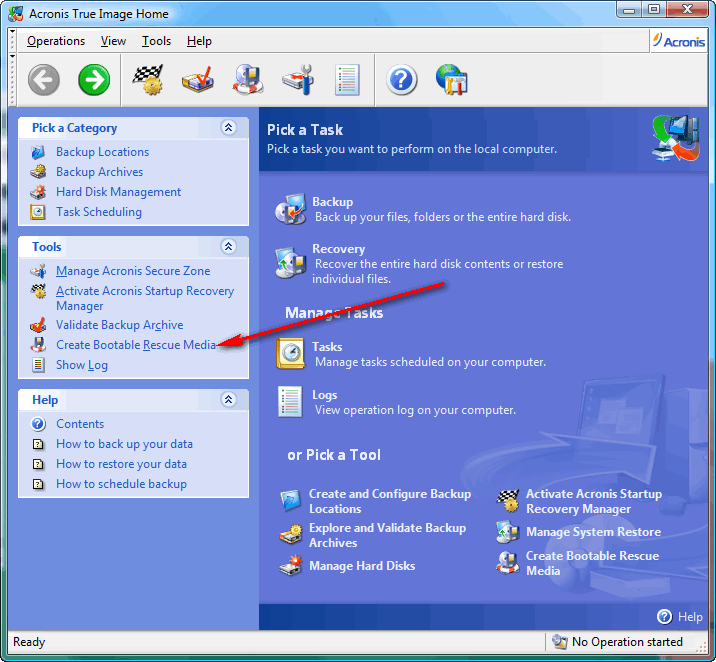716x662 pixels.
Task: Click the Manage System Restore icon
Action: pyautogui.click(x=508, y=532)
